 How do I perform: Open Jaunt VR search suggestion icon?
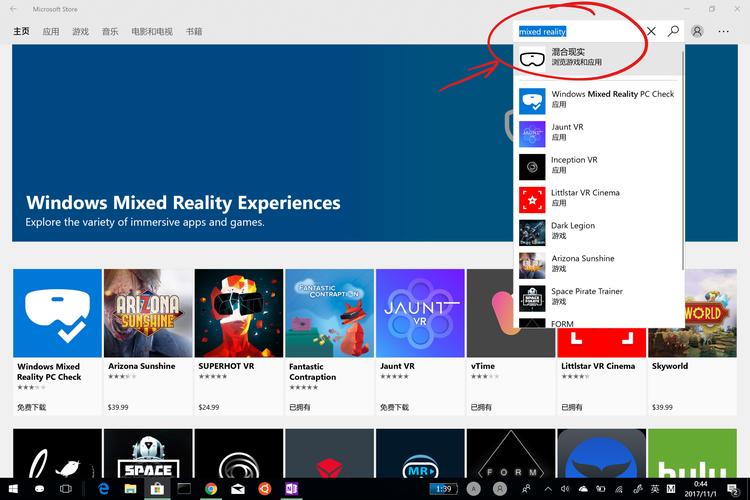(x=532, y=134)
